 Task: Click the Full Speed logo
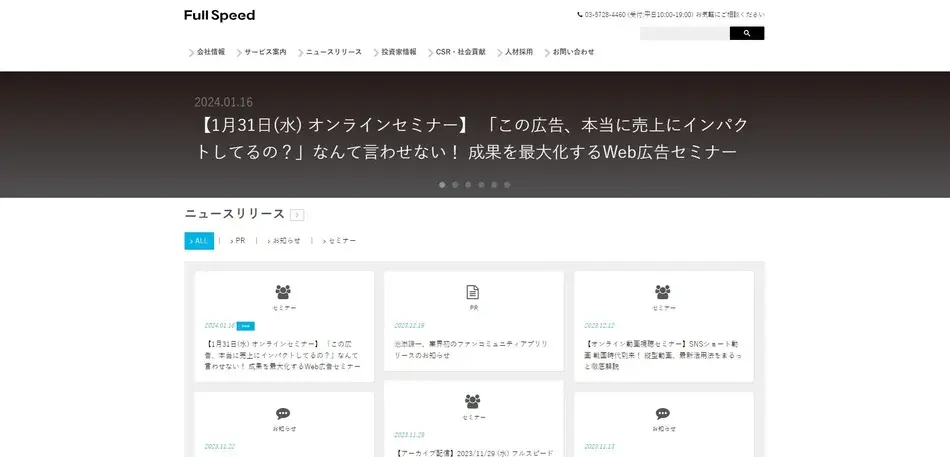click(x=219, y=15)
